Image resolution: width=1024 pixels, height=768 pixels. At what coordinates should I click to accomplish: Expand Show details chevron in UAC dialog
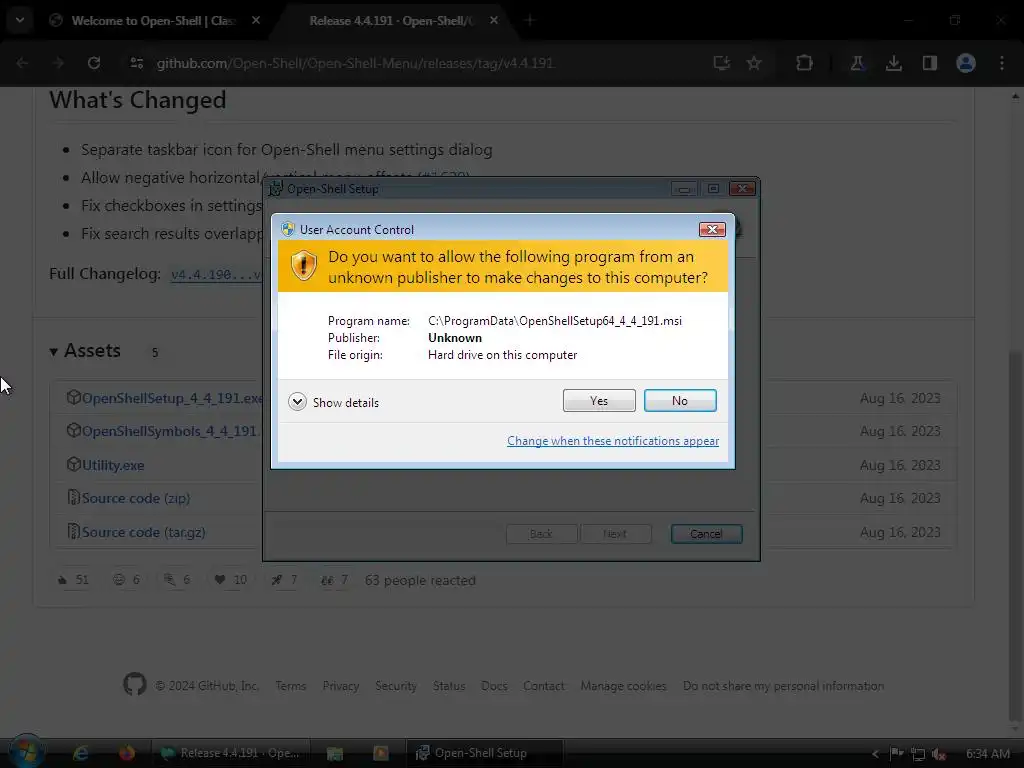[297, 402]
